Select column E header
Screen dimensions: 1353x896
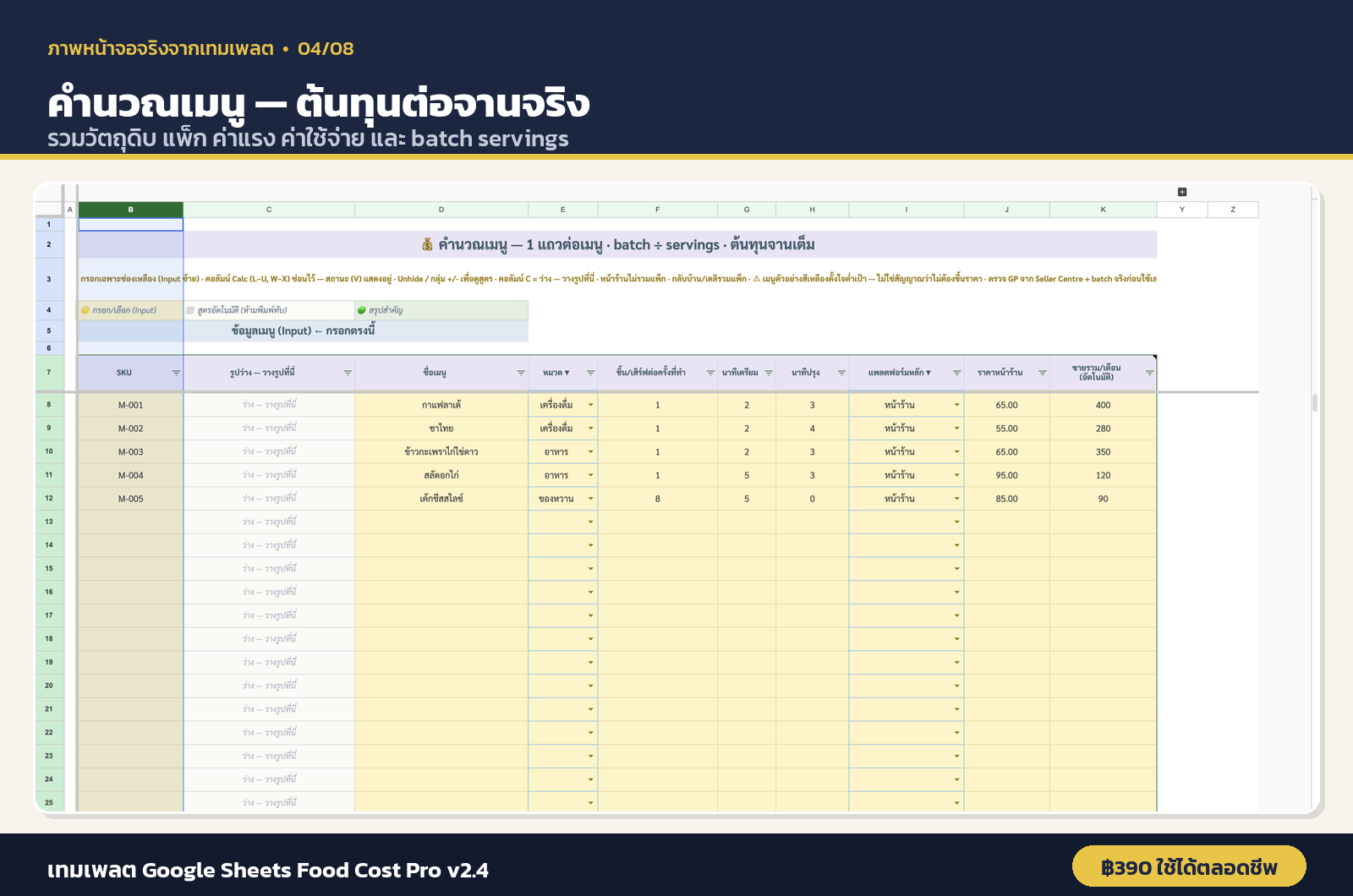point(563,210)
